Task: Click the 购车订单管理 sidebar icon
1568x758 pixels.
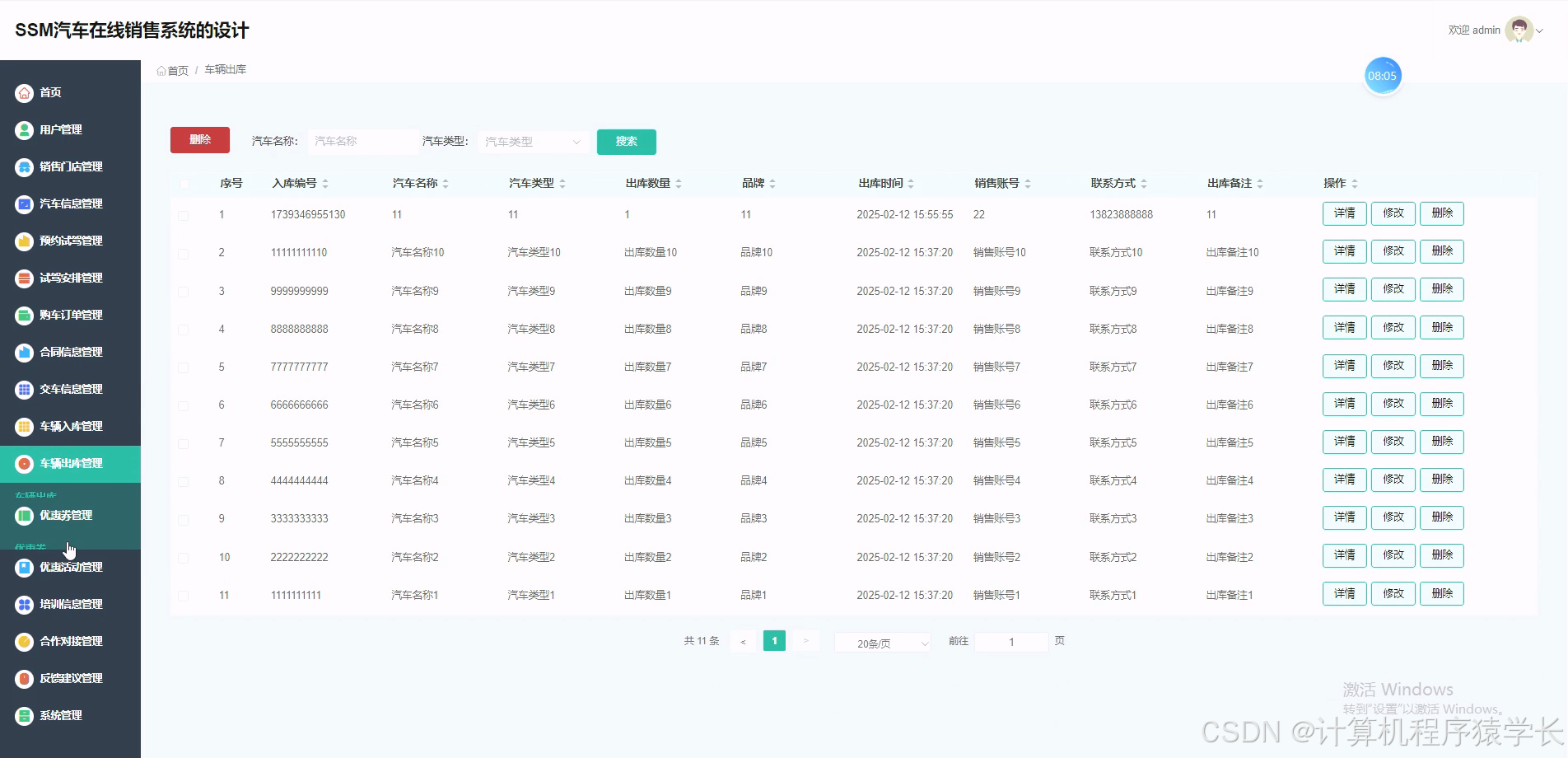Action: coord(25,316)
